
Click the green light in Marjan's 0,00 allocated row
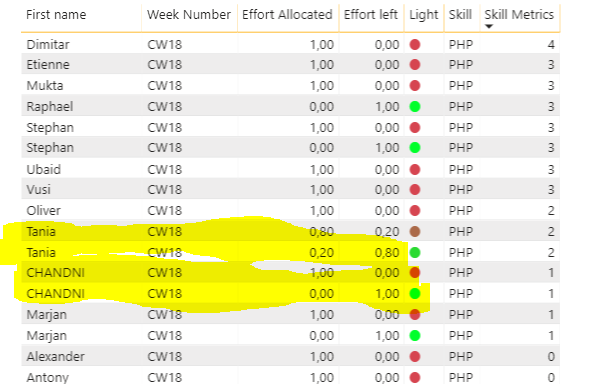pyautogui.click(x=415, y=336)
